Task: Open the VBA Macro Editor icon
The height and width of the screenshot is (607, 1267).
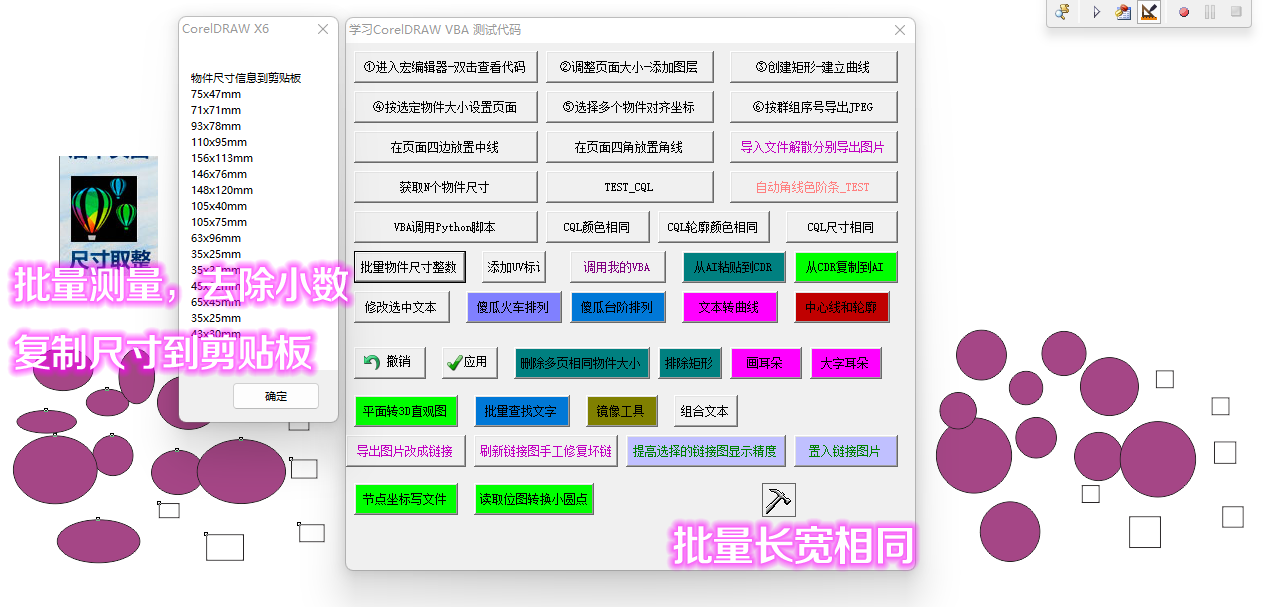Action: pos(1123,12)
